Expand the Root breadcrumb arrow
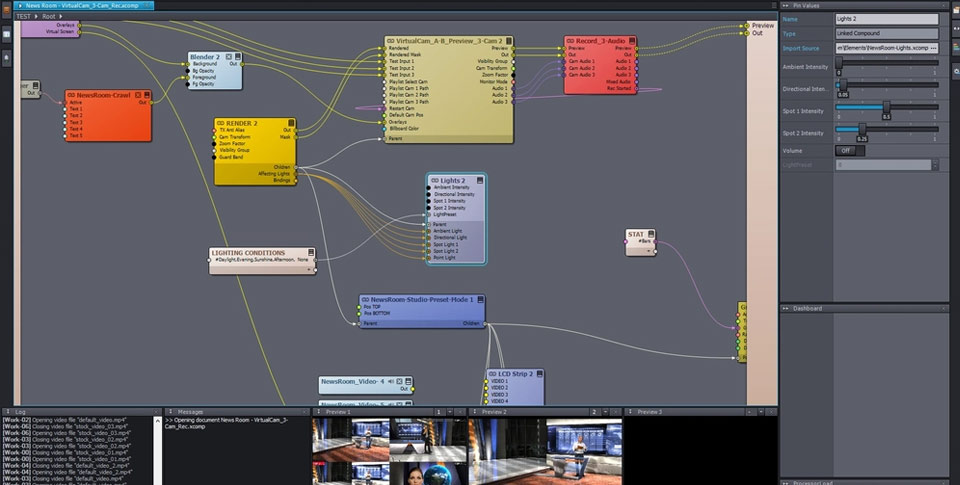This screenshot has height=485, width=960. point(61,17)
